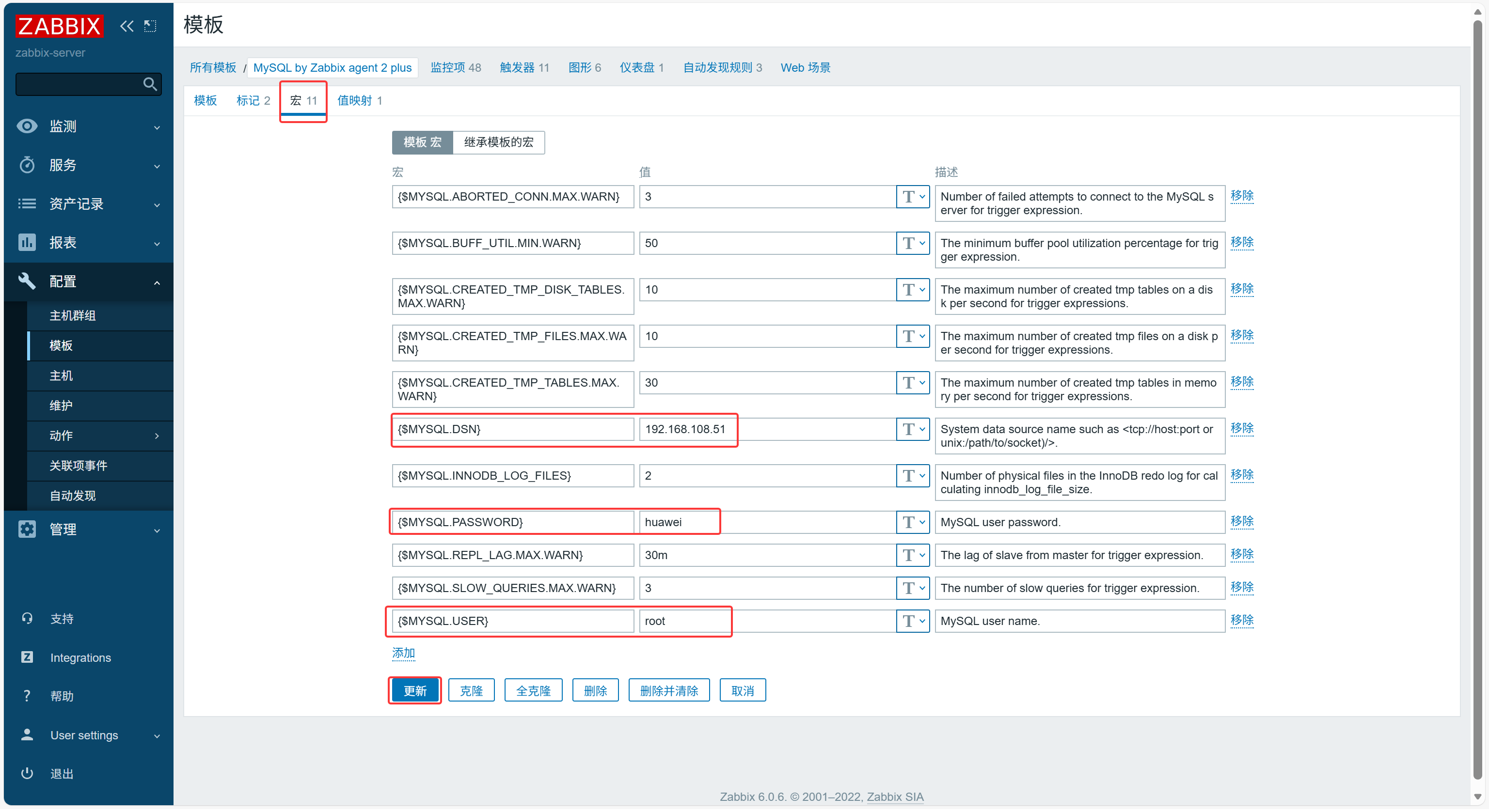
Task: Click the {$MYSQL.PASSWORD} value field
Action: (x=768, y=522)
